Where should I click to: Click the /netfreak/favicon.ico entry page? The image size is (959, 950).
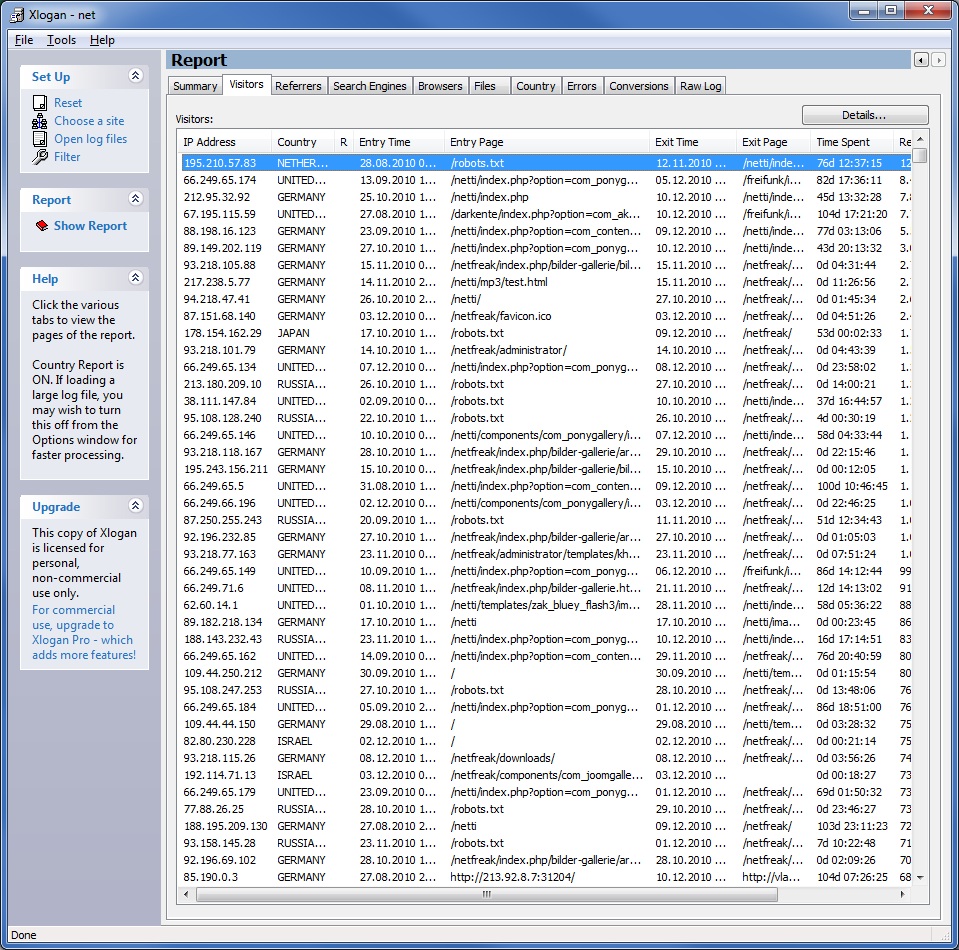click(501, 316)
